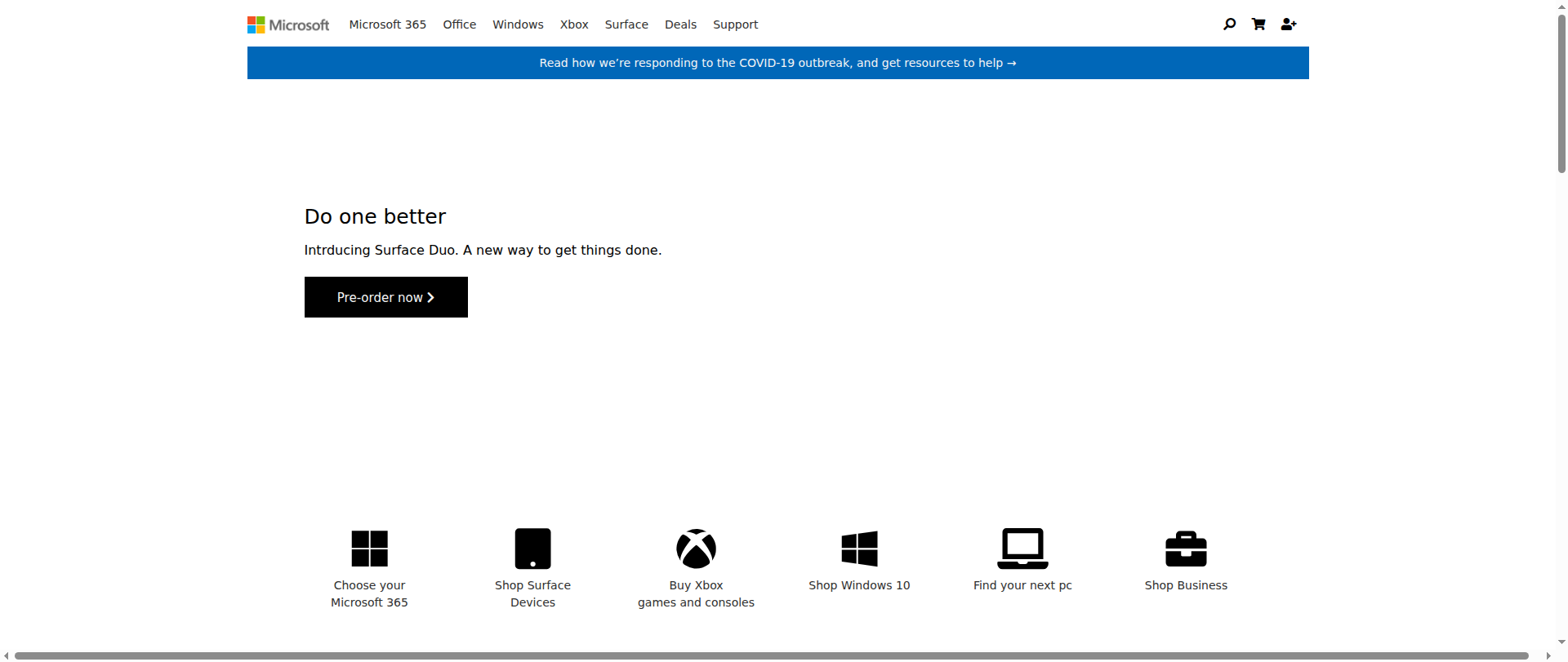The image size is (1568, 662).
Task: Open the shopping cart icon
Action: [1258, 24]
